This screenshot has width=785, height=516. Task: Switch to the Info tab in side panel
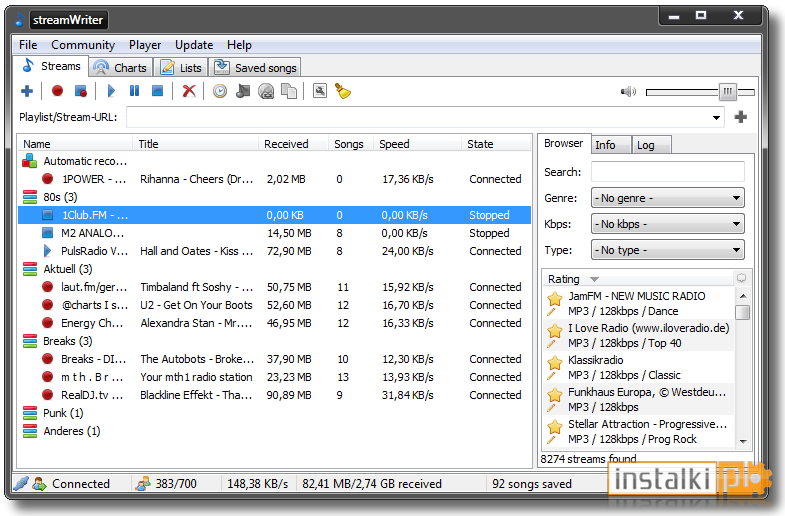(611, 145)
